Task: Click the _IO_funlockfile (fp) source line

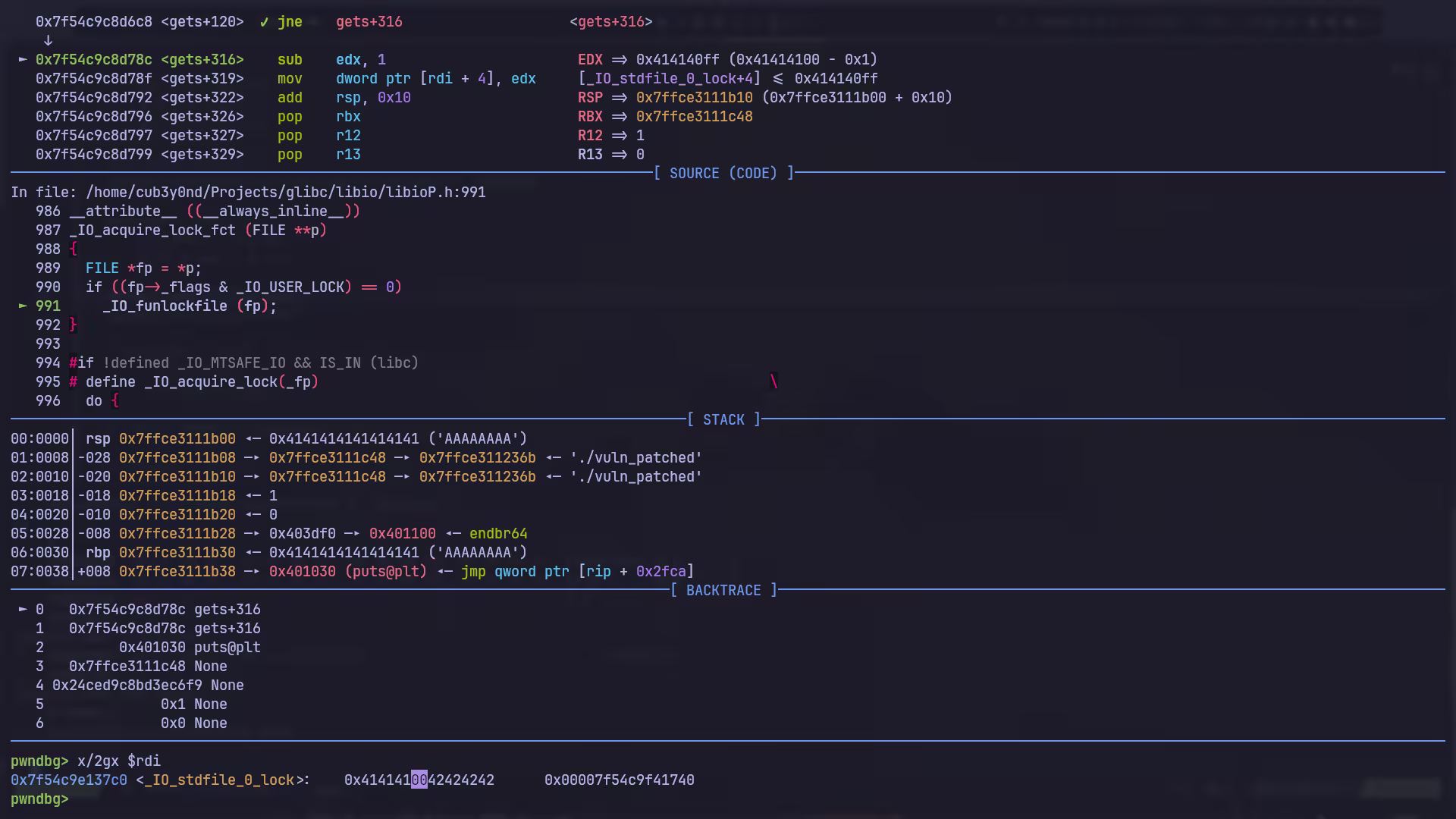Action: [190, 306]
